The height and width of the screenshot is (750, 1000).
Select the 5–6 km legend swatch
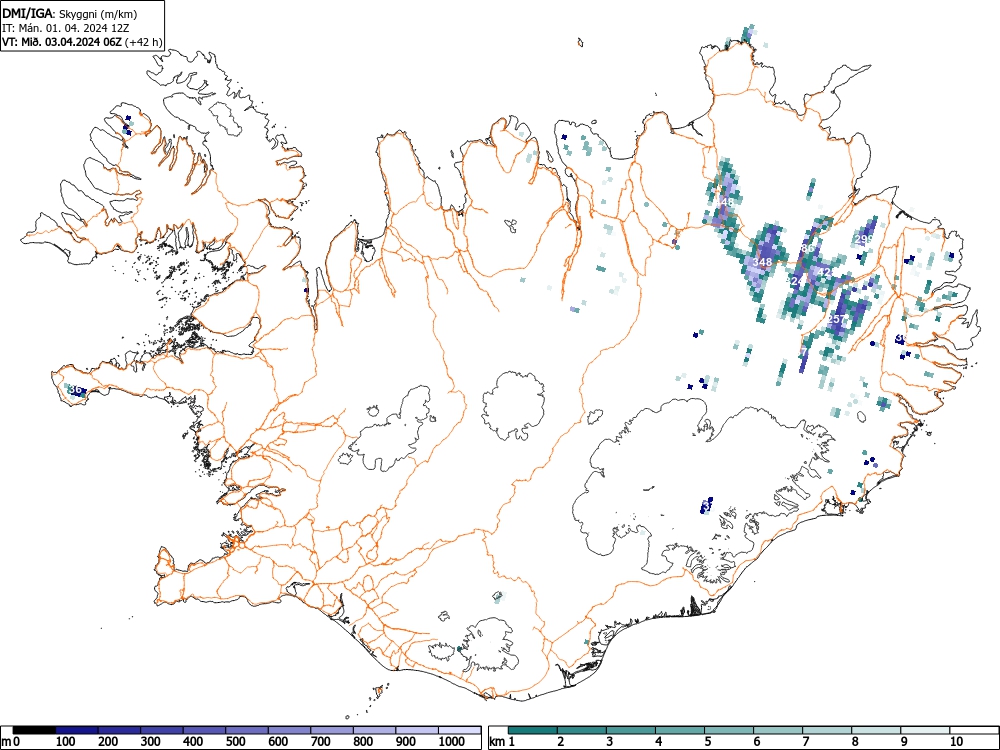click(729, 730)
